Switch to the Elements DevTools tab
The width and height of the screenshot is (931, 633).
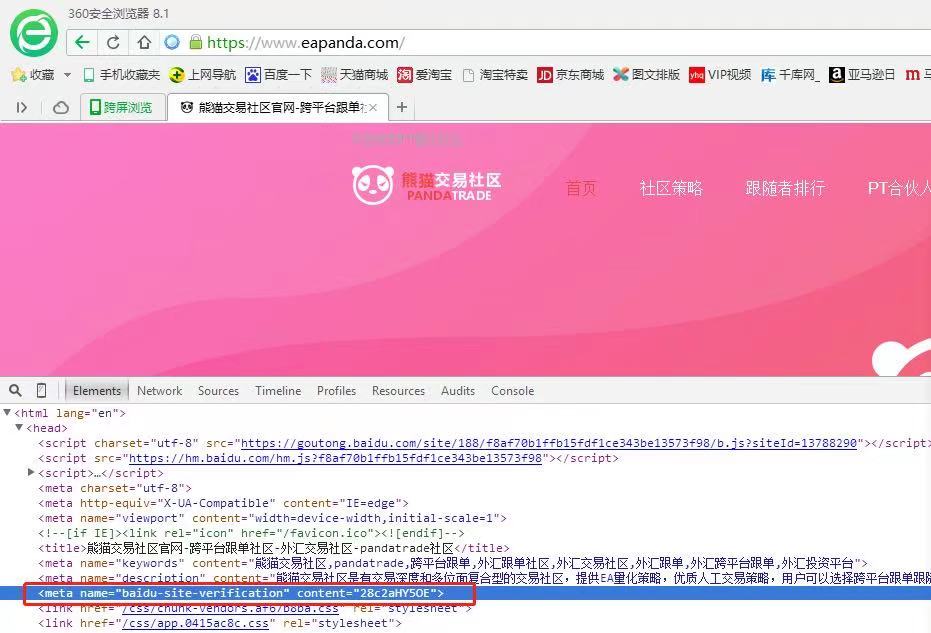(97, 391)
